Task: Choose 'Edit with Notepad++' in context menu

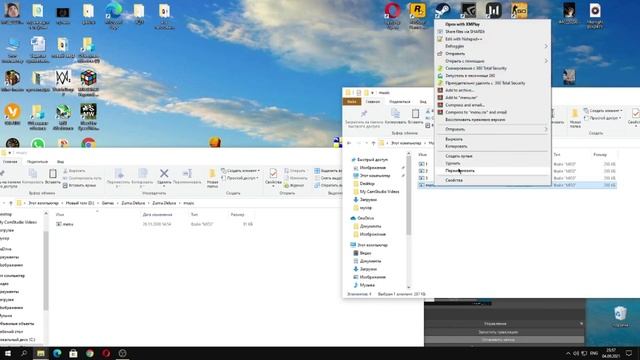Action: pyautogui.click(x=493, y=39)
